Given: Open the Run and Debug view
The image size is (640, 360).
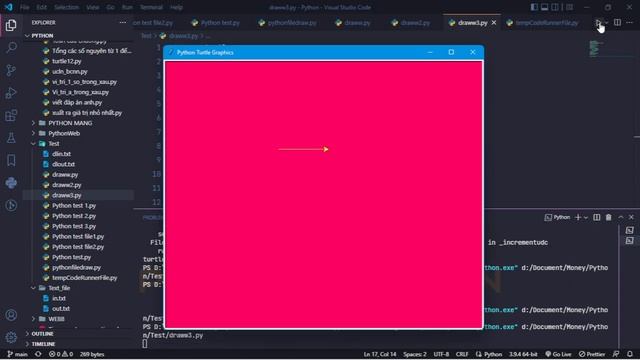Looking at the screenshot, I should coord(11,93).
